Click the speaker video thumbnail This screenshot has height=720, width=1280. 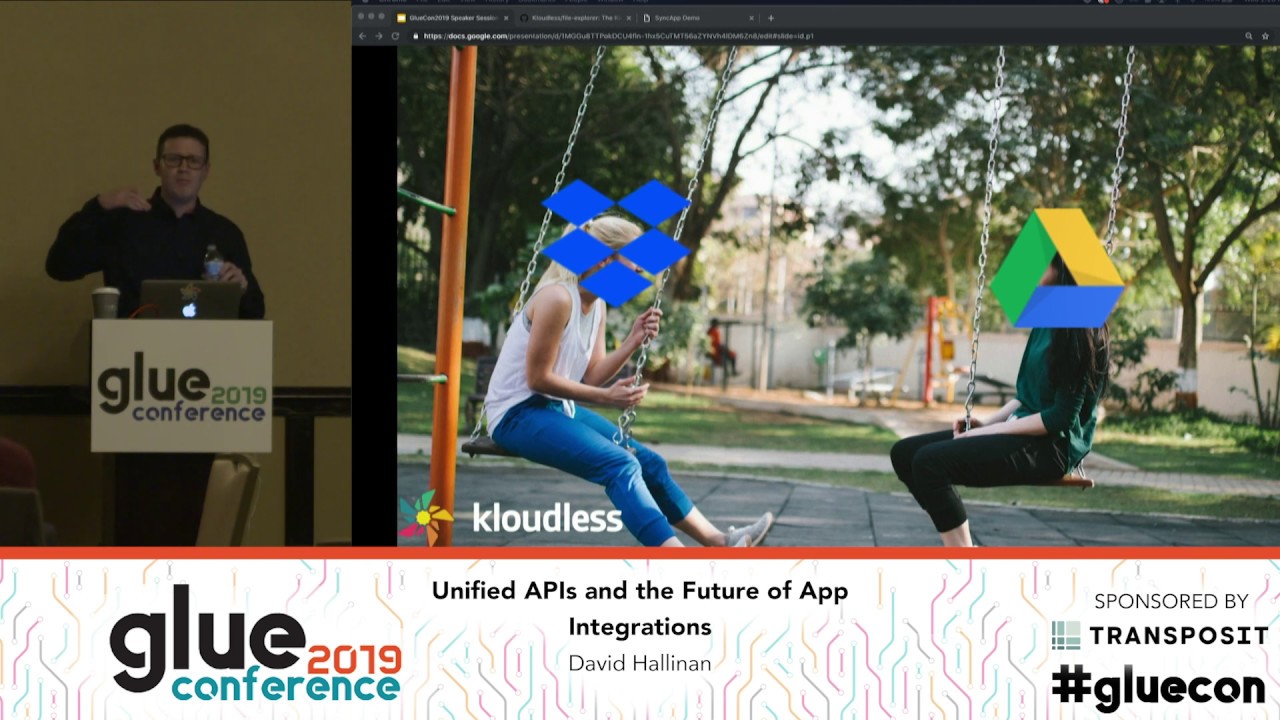(x=175, y=273)
